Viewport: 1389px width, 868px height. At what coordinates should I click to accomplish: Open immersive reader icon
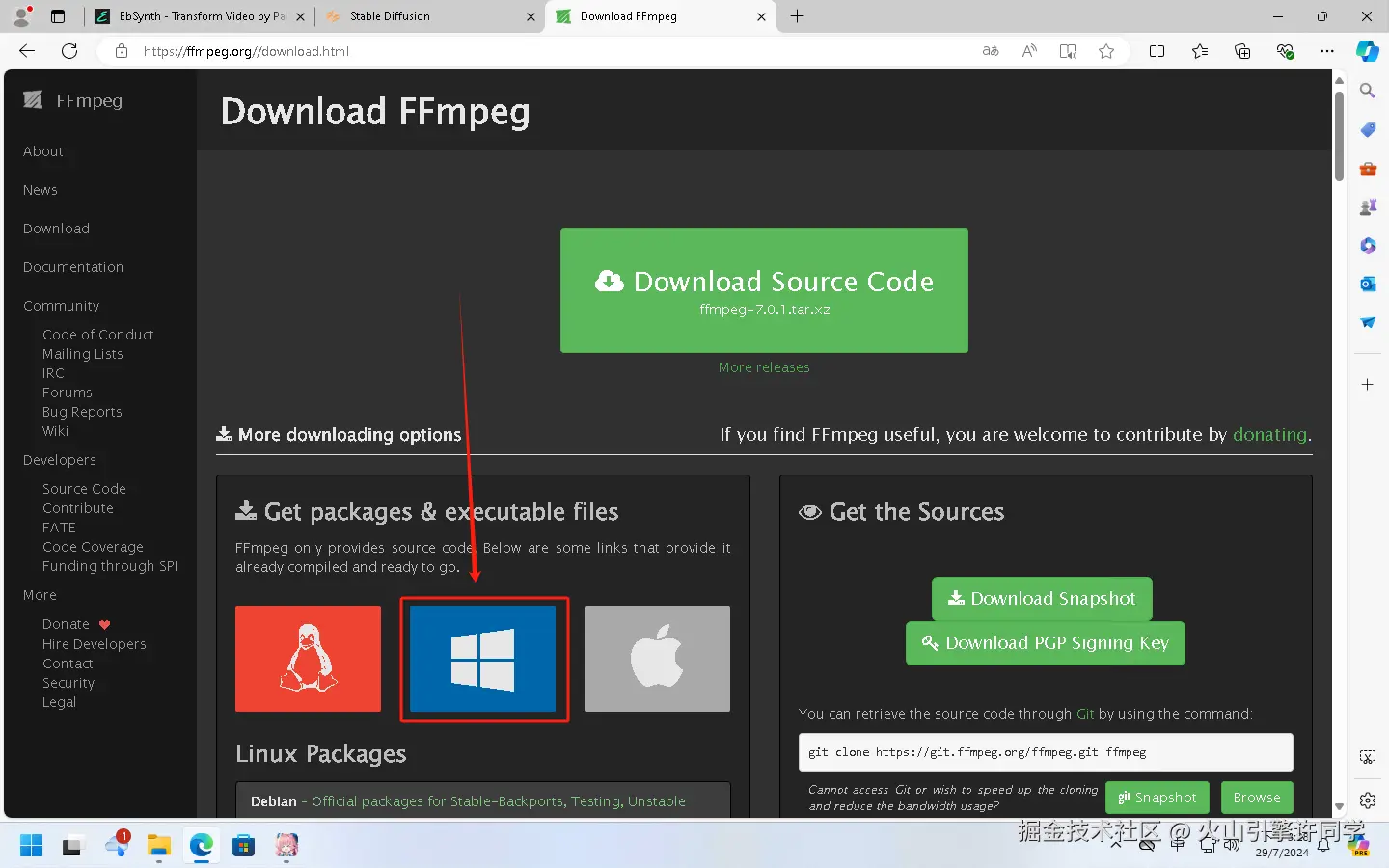pyautogui.click(x=1068, y=51)
